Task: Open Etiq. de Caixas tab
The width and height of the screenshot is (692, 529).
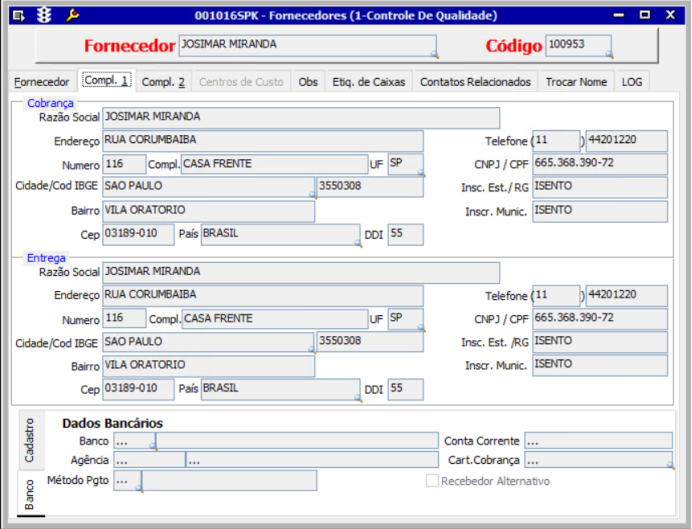Action: (x=369, y=82)
